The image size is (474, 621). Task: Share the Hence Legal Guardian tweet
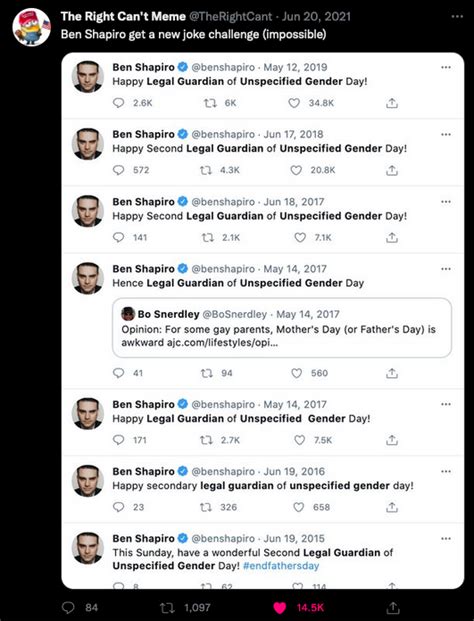click(392, 373)
